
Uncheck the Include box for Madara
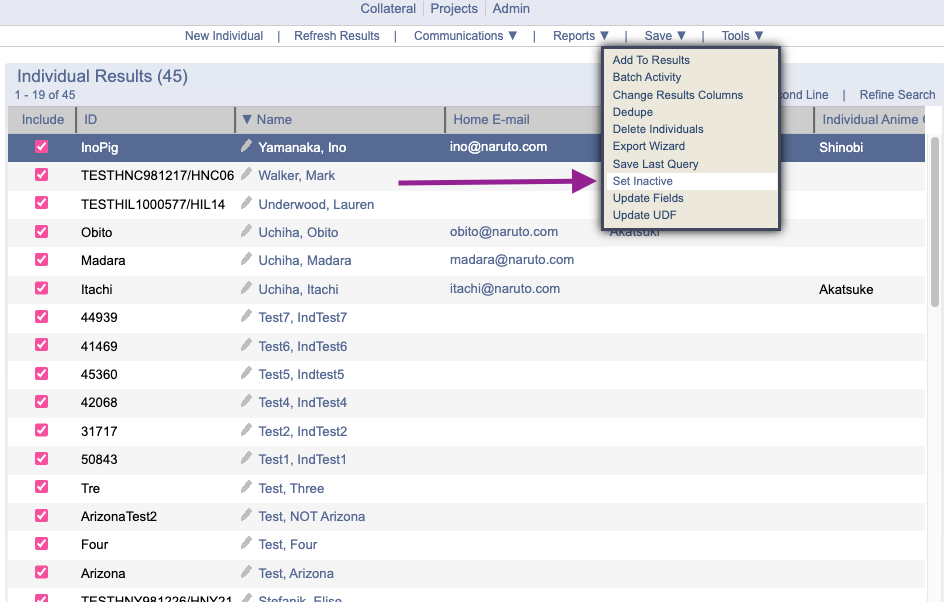tap(42, 259)
